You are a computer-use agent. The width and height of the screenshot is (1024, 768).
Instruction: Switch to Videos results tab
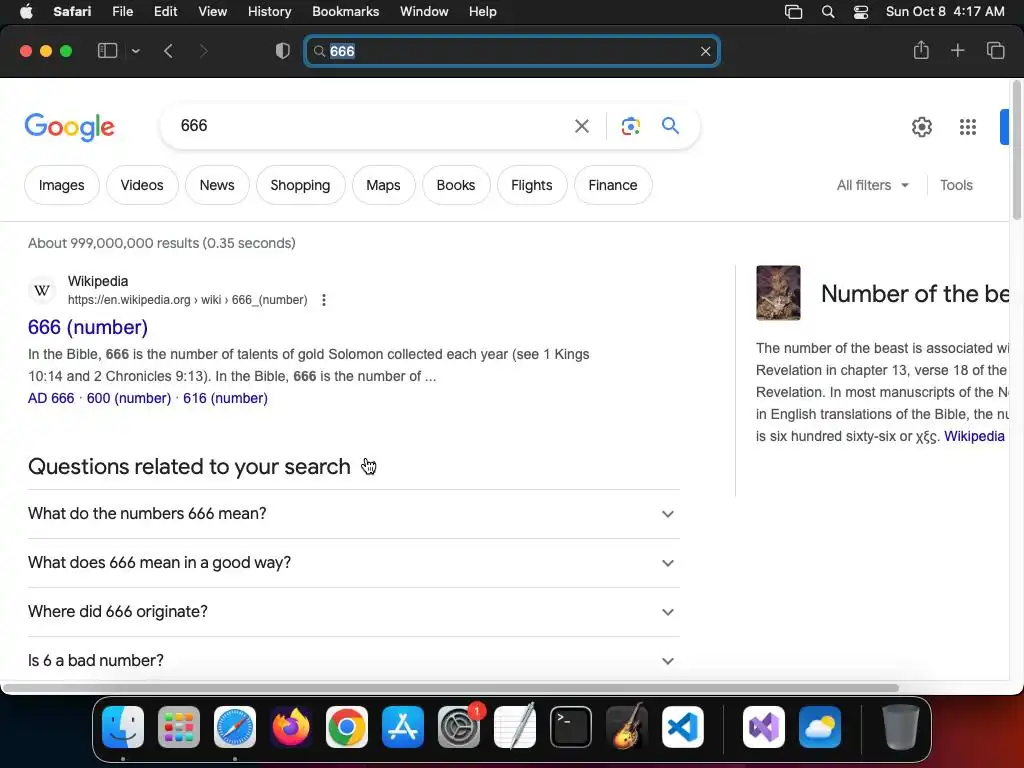[142, 185]
